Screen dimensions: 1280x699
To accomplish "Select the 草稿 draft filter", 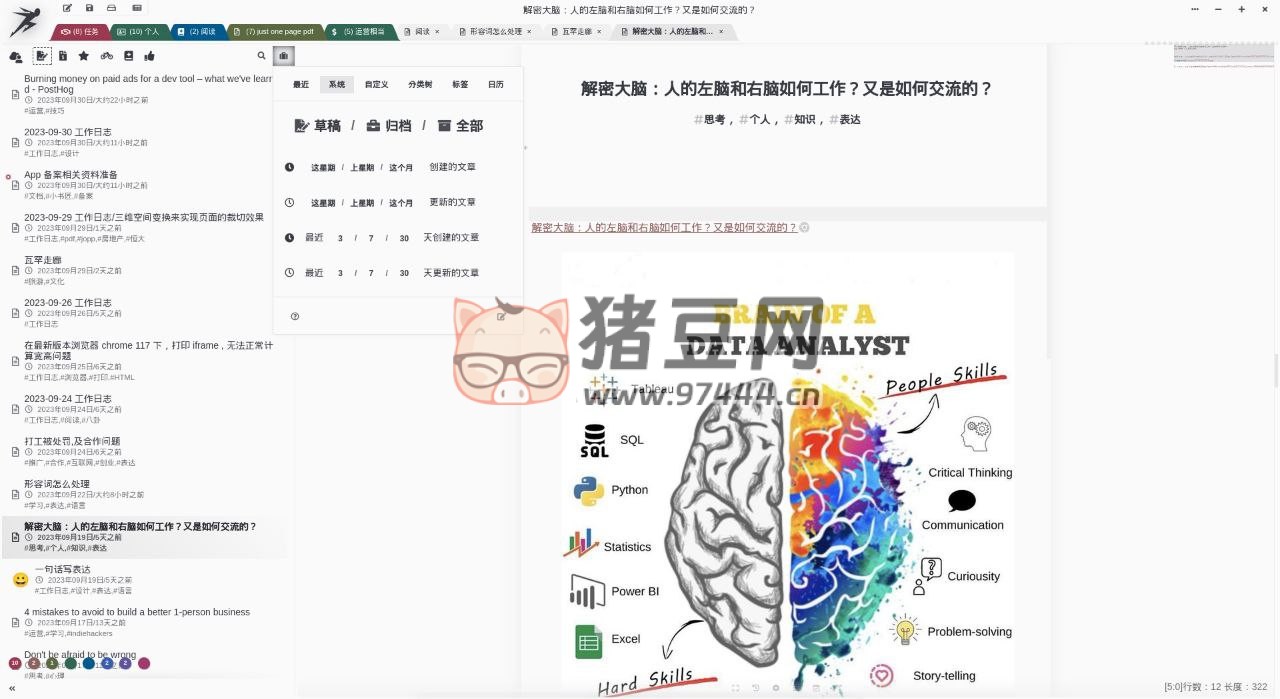I will pyautogui.click(x=317, y=126).
